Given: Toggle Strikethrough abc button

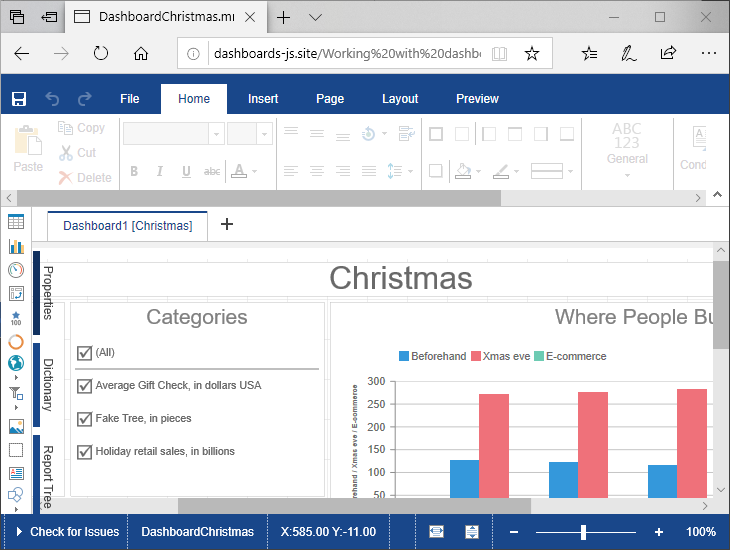Looking at the screenshot, I should pyautogui.click(x=212, y=171).
